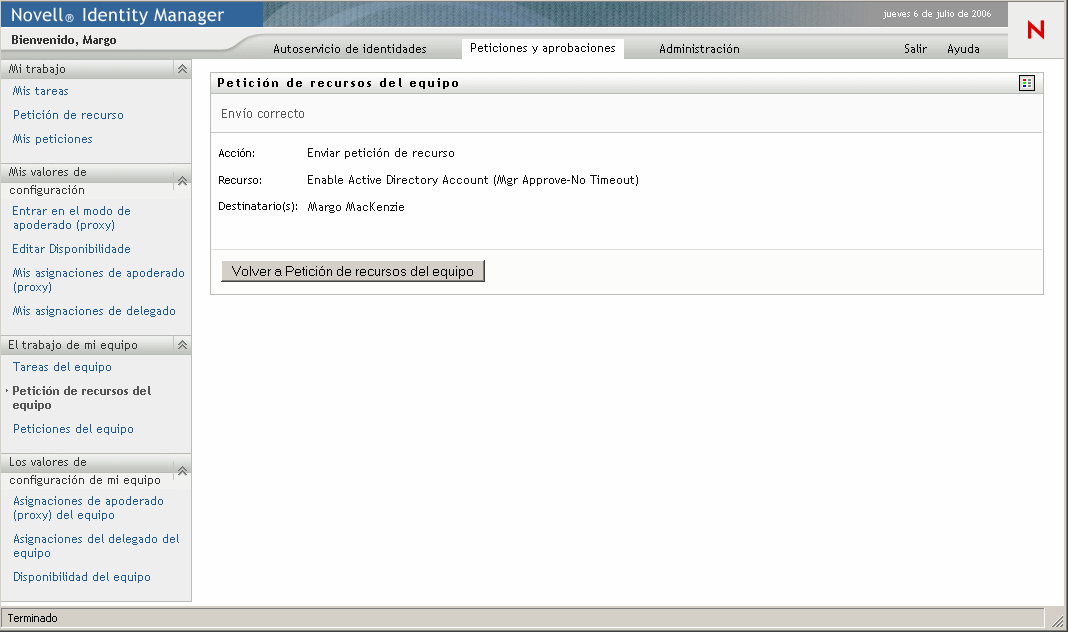Click the Terminado status bar text
The height and width of the screenshot is (632, 1069).
(32, 618)
